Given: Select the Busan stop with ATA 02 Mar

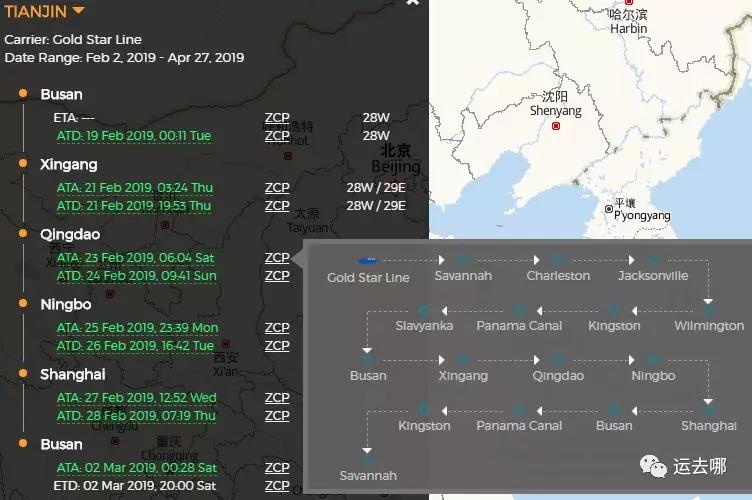Looking at the screenshot, I should pyautogui.click(x=61, y=444).
